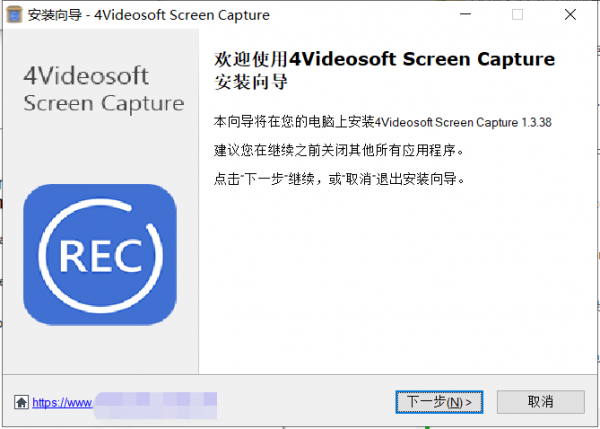600x429 pixels.
Task: Click the home icon beside the URL
Action: pyautogui.click(x=21, y=402)
